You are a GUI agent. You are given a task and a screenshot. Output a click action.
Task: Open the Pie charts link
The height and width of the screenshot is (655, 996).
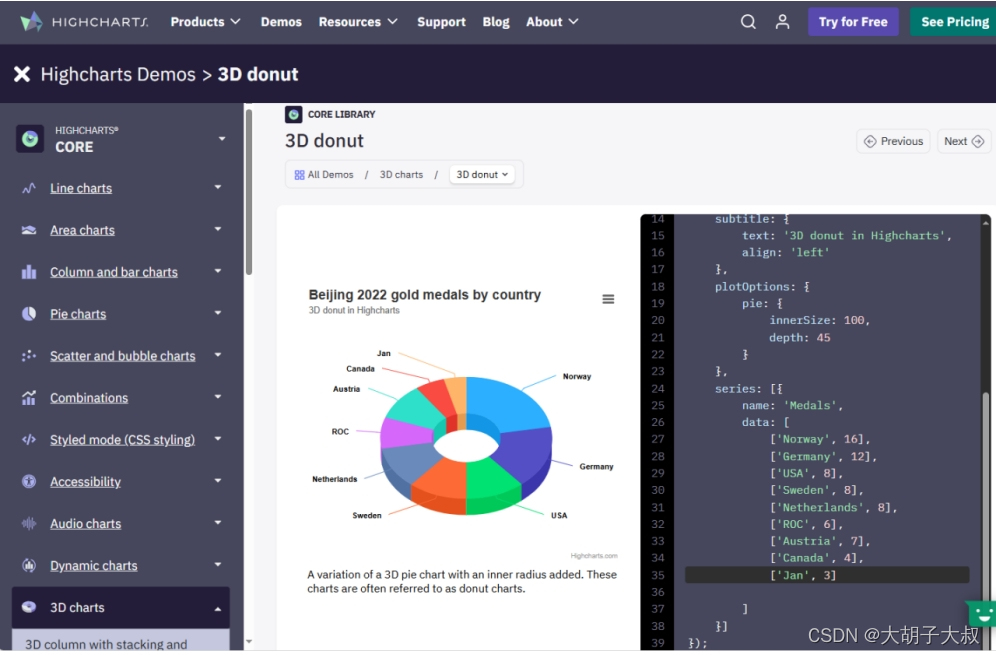pos(78,314)
